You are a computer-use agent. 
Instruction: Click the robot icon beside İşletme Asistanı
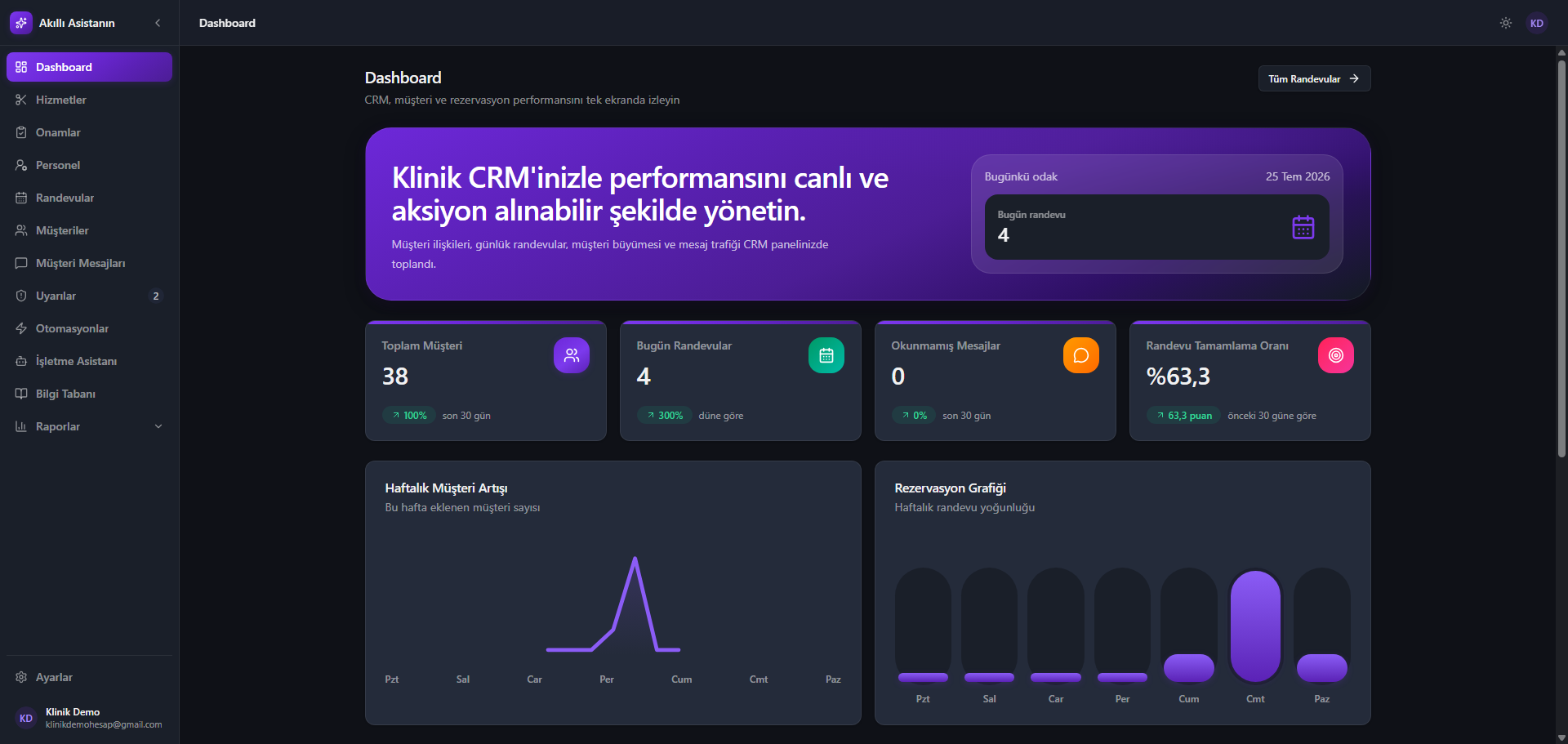(x=21, y=361)
